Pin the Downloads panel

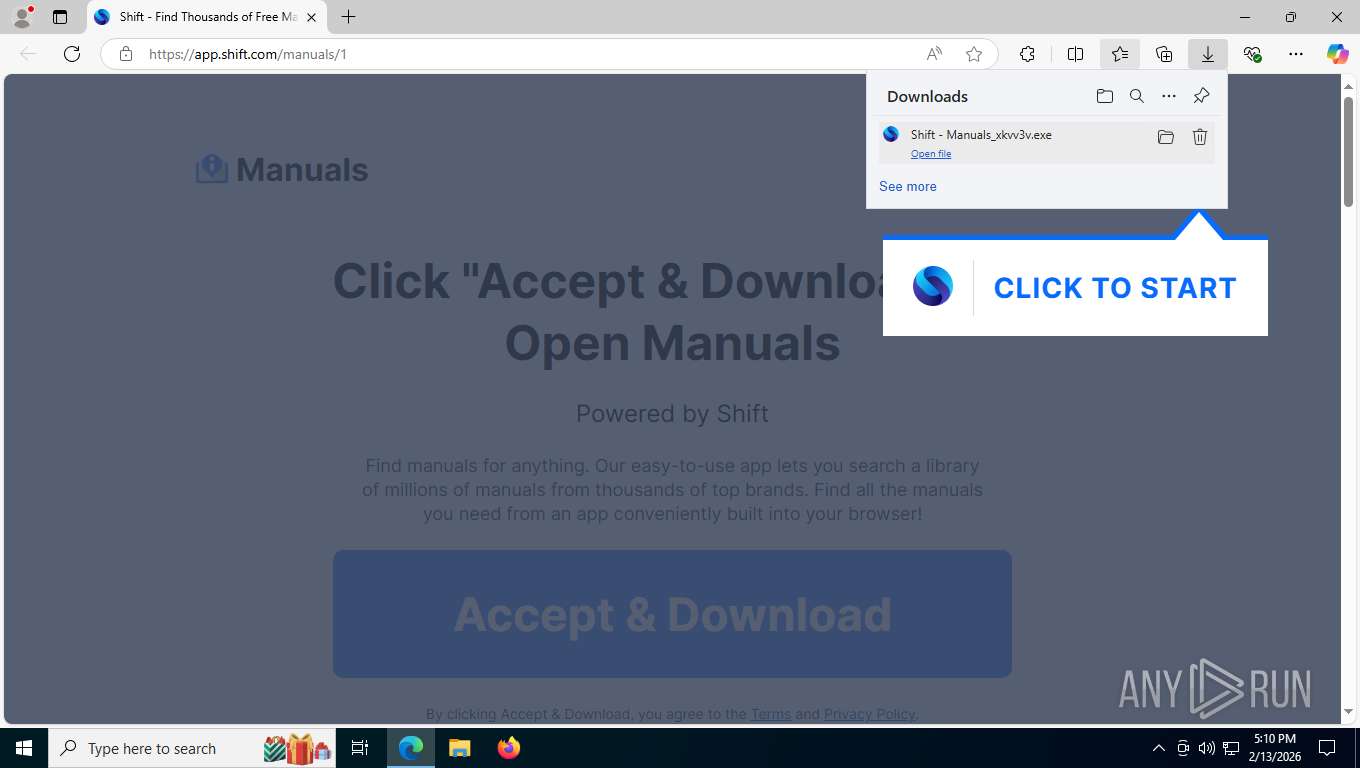(1201, 96)
